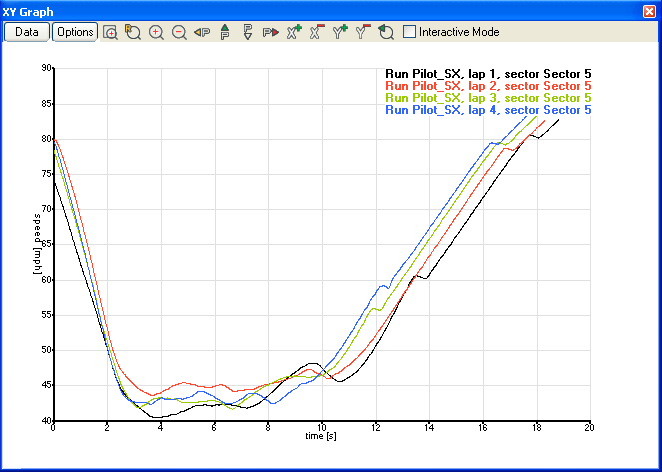Pan the graph up with arrow icon
Viewport: 662px width, 472px height.
coord(224,32)
